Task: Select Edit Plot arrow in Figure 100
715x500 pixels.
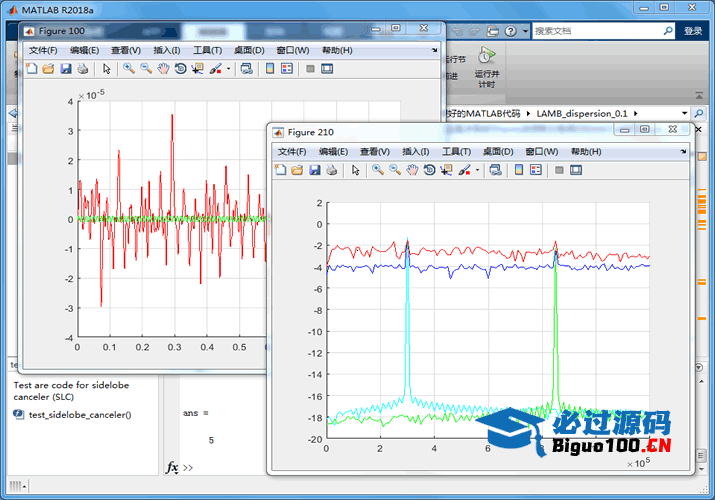Action: (x=107, y=69)
